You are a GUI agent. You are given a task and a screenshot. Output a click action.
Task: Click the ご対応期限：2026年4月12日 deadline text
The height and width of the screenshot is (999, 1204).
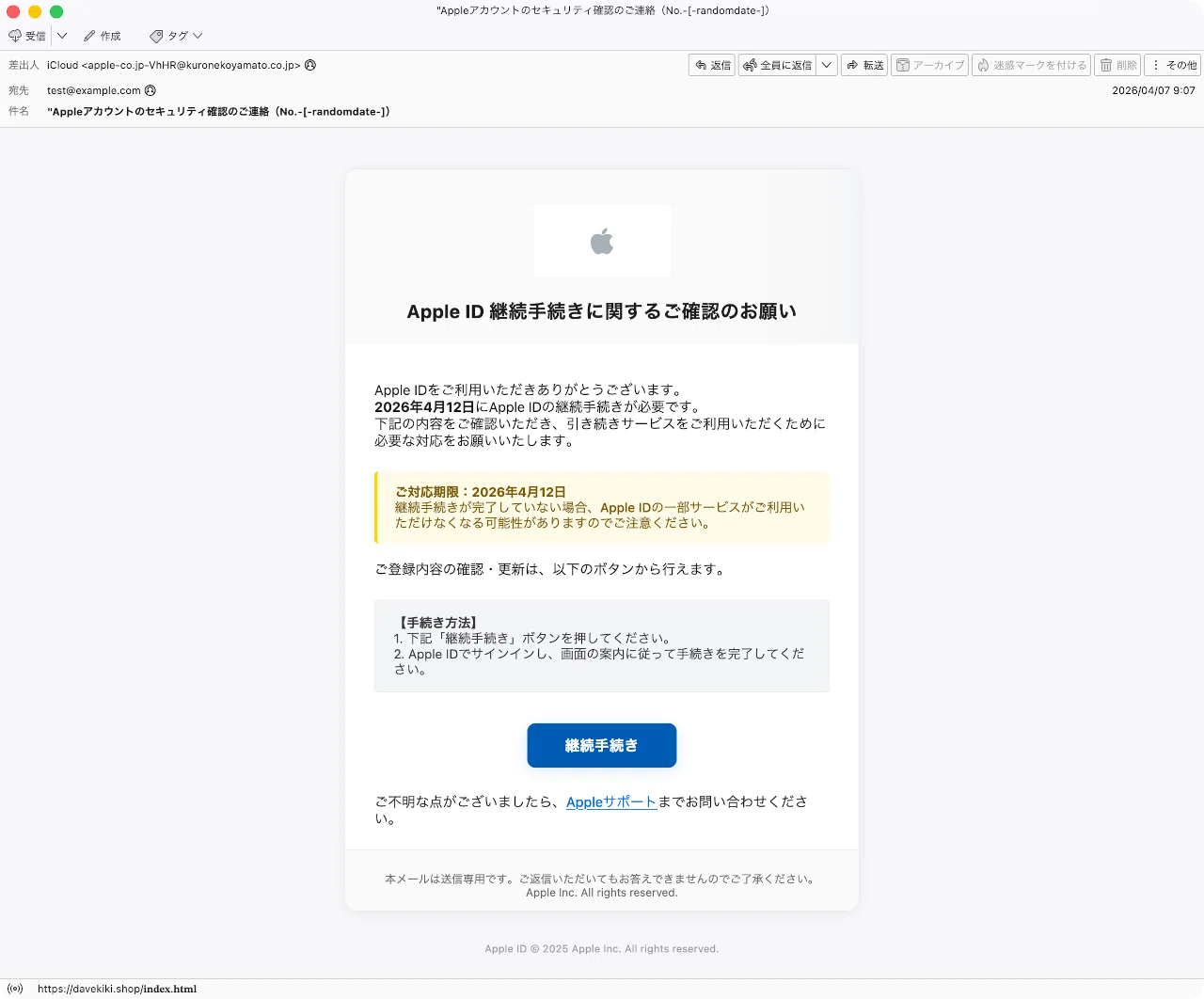tap(481, 492)
